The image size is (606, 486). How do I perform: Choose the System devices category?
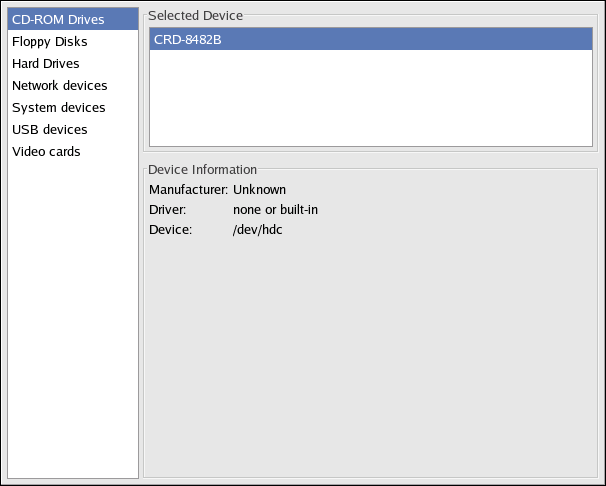tap(58, 108)
